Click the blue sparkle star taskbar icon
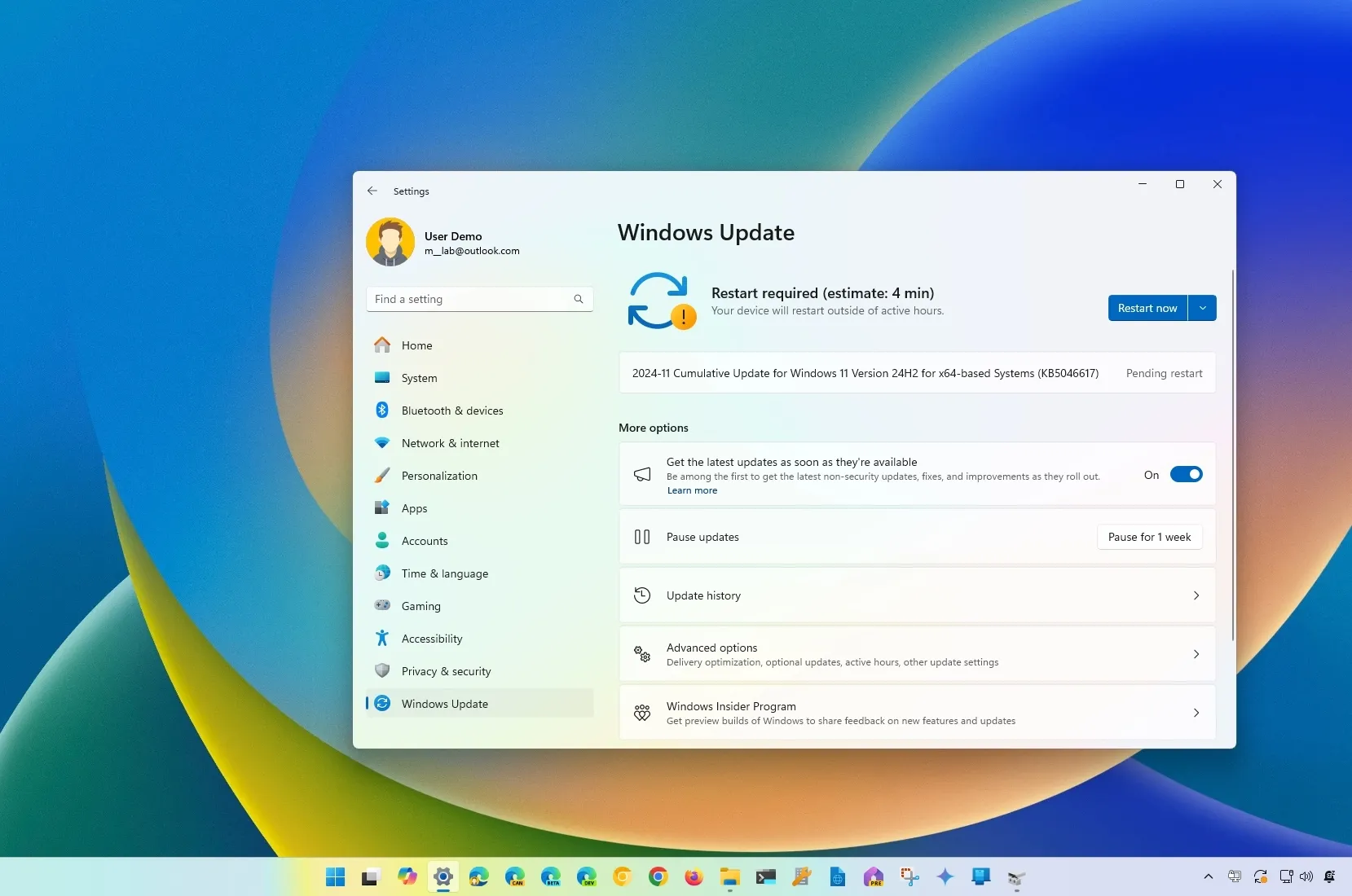 [x=945, y=876]
